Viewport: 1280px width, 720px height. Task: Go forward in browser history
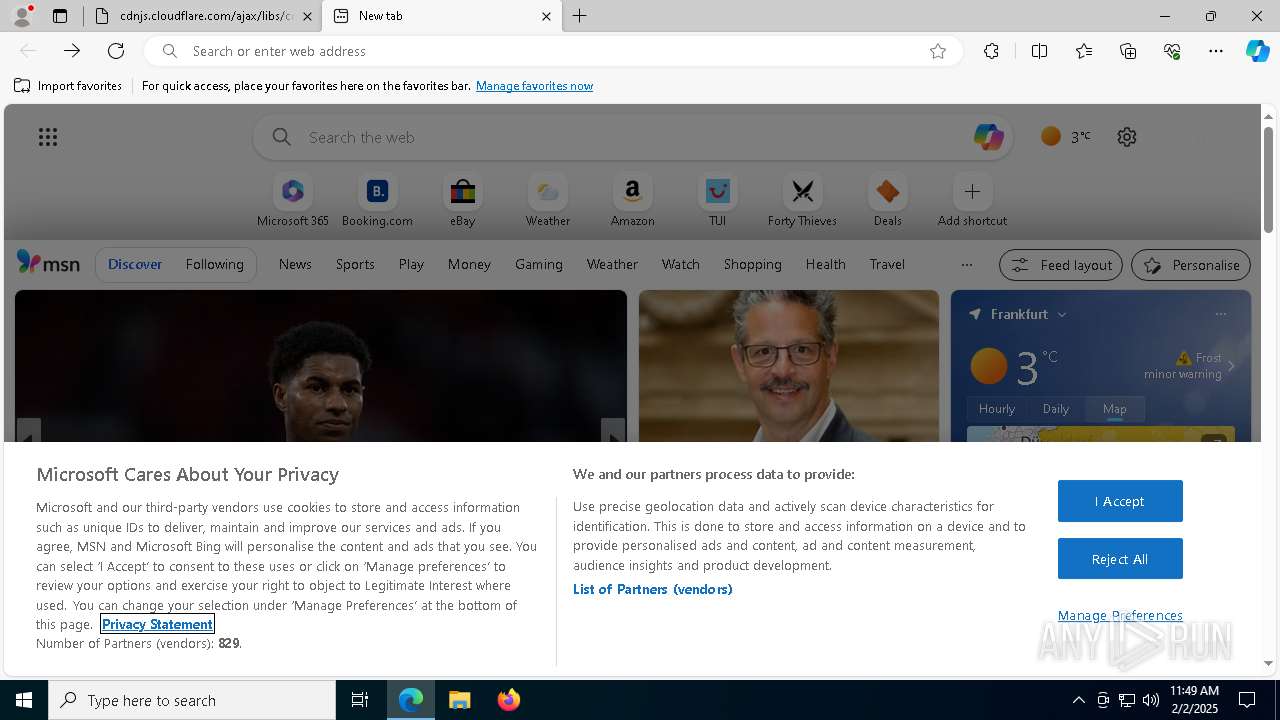pyautogui.click(x=72, y=51)
